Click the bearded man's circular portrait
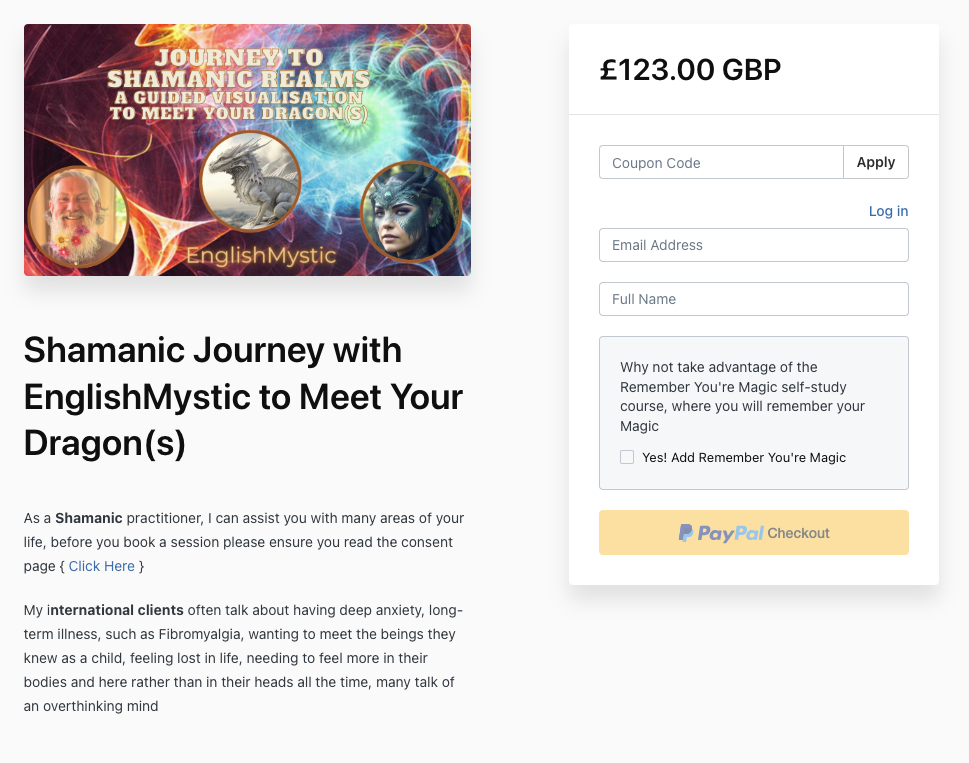 (77, 216)
